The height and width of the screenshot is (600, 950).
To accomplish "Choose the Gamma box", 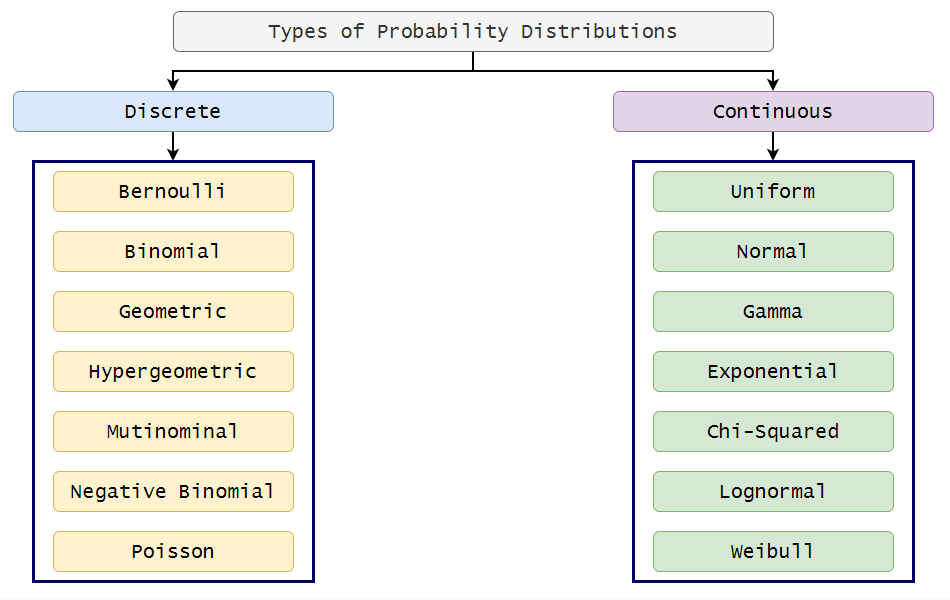I will click(x=773, y=311).
